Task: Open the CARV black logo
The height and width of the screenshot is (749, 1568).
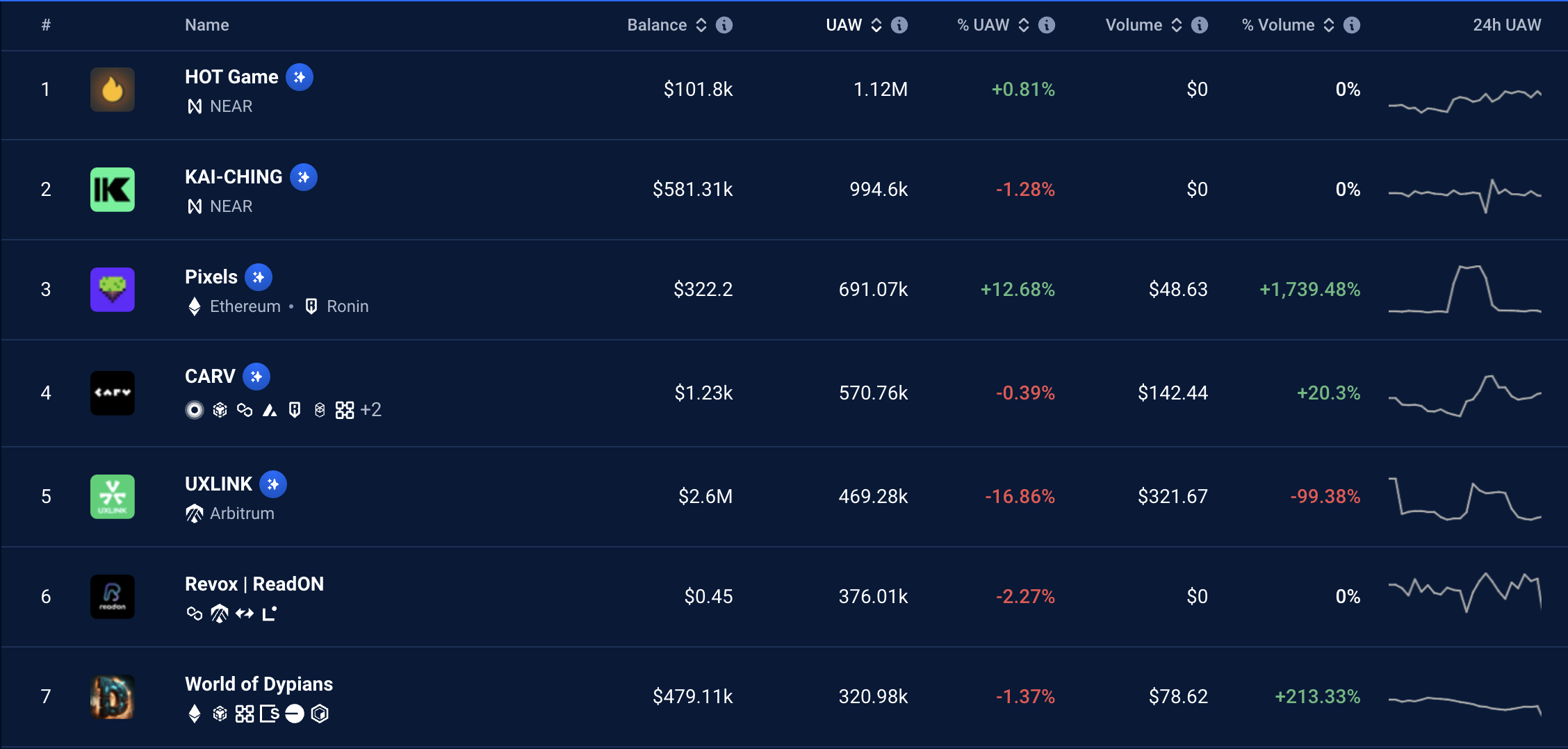Action: (113, 393)
